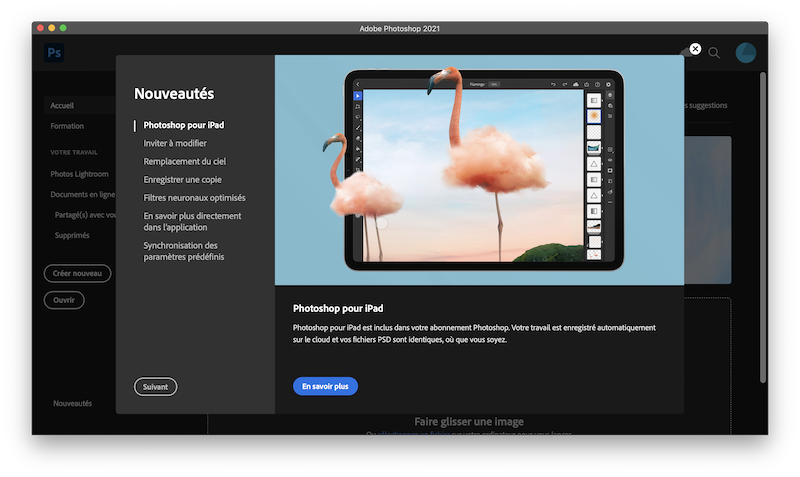Click the cloud sync status icon
The width and height of the screenshot is (800, 477).
(685, 53)
